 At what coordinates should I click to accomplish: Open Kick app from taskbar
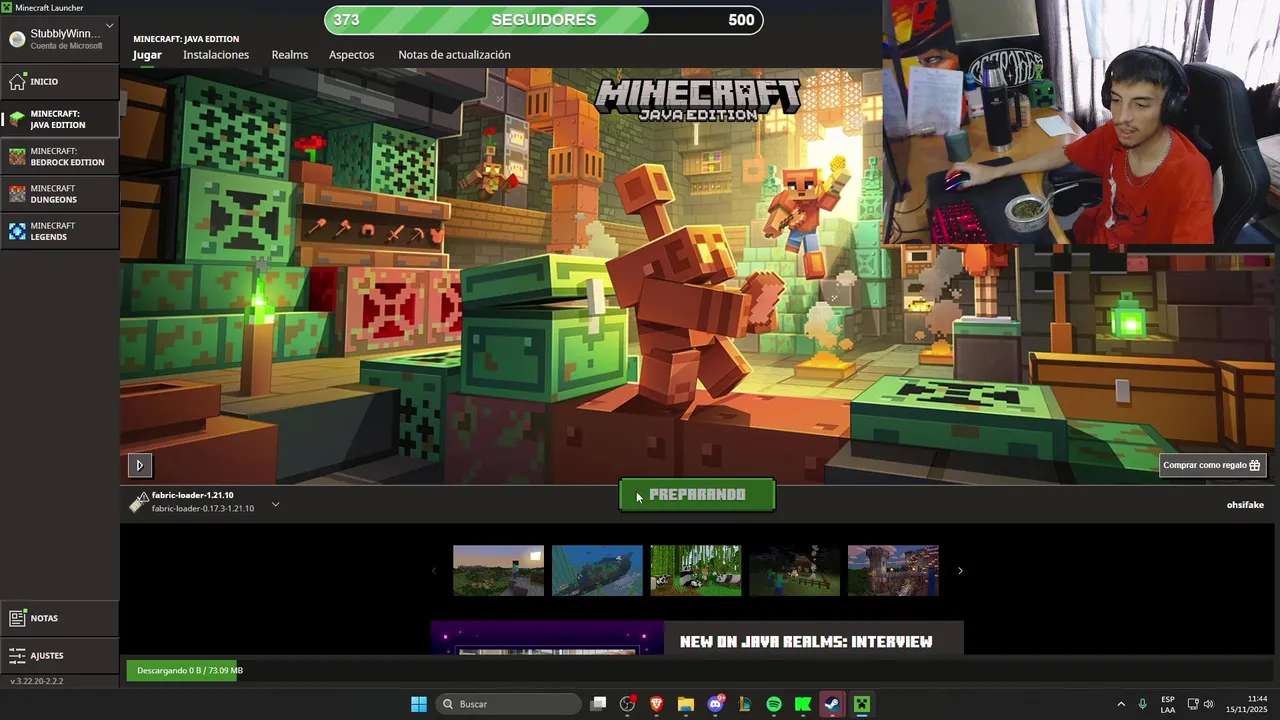coord(803,704)
